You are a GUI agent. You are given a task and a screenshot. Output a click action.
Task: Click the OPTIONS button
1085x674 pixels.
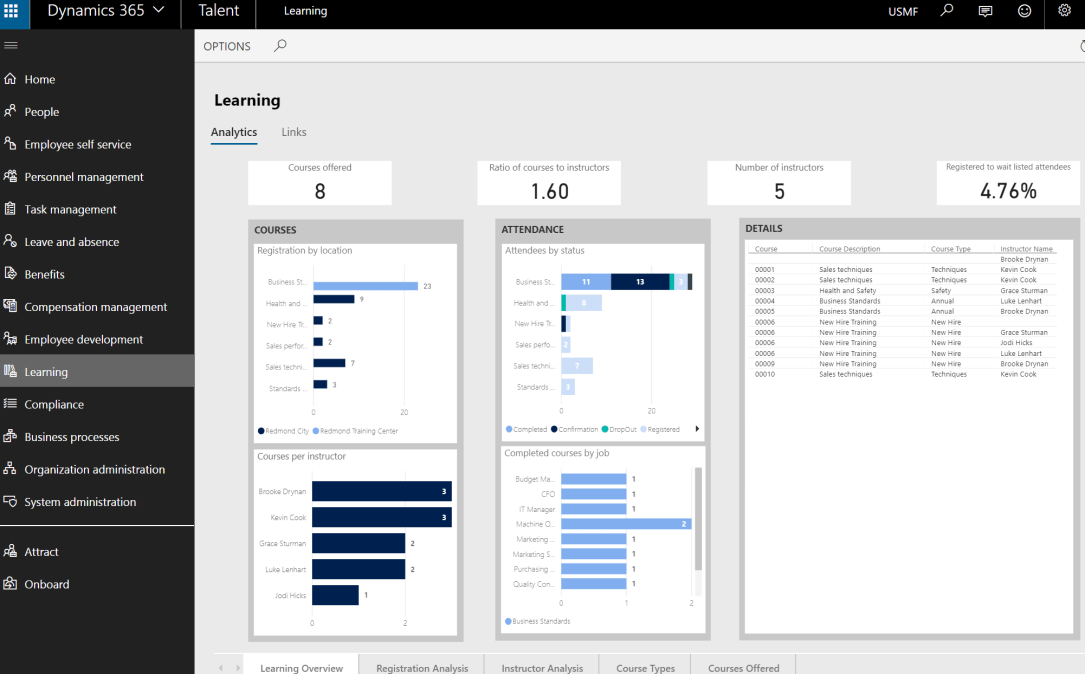tap(227, 46)
